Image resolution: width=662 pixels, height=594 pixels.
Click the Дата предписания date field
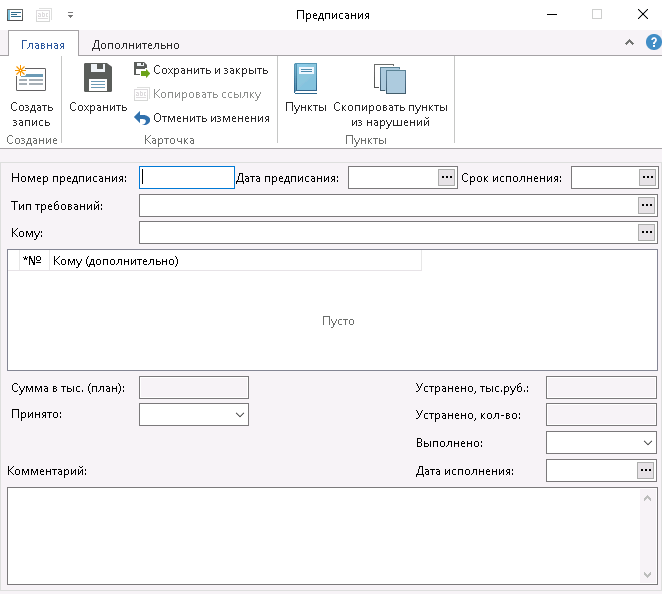(x=393, y=177)
